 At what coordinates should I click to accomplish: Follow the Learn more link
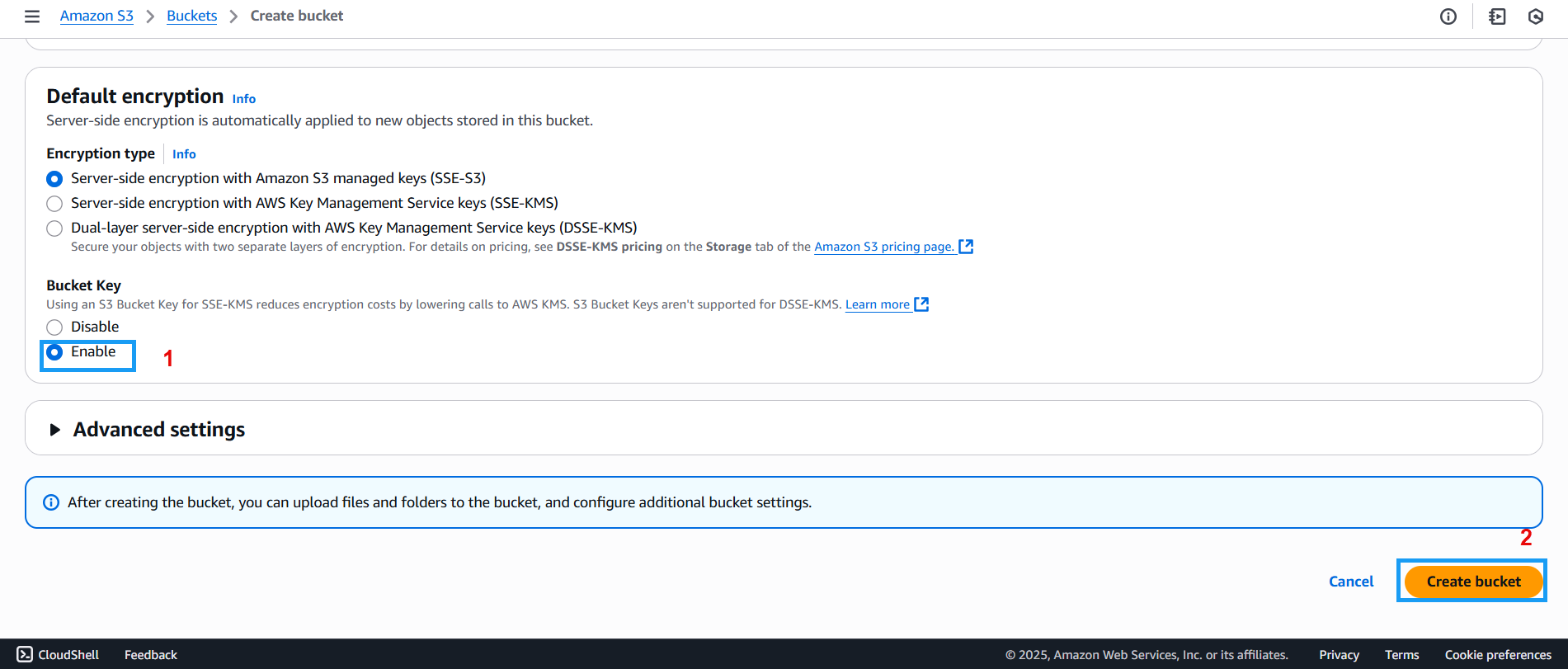[878, 304]
